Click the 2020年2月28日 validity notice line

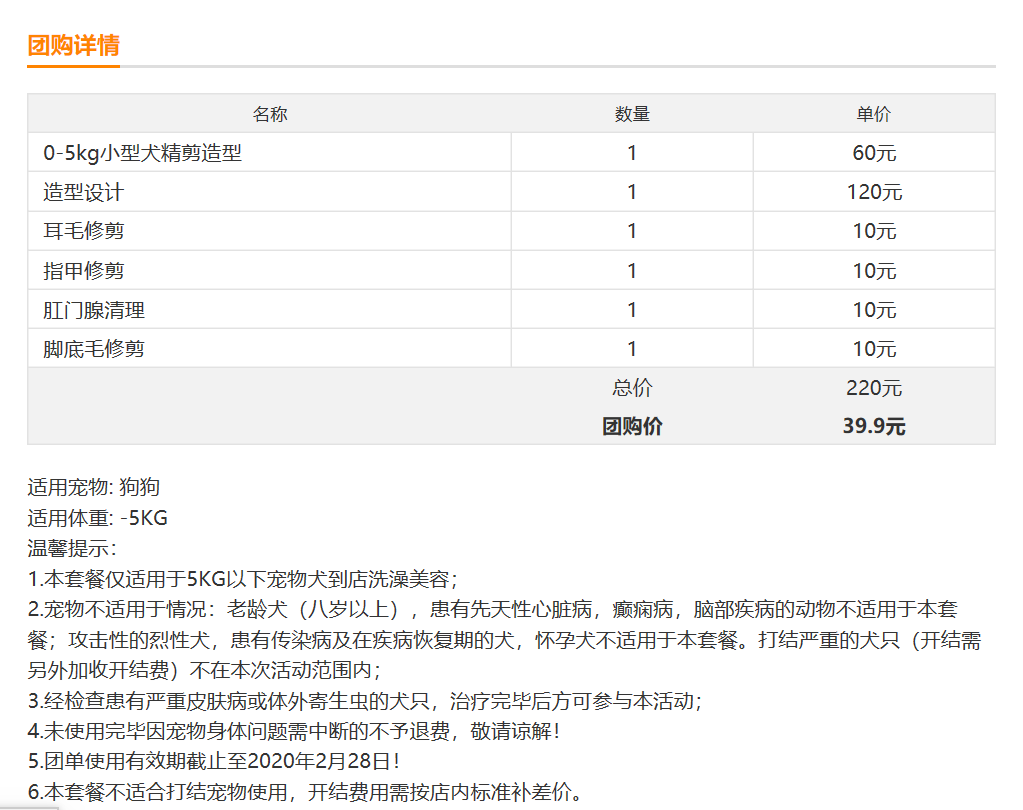click(x=213, y=761)
